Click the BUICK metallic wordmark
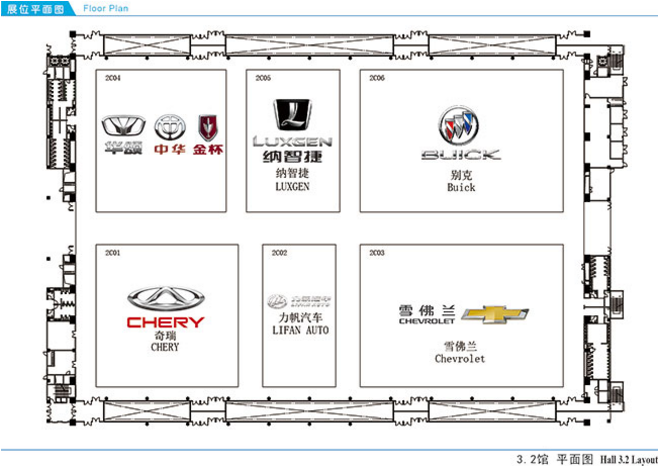The image size is (661, 466). [x=461, y=155]
